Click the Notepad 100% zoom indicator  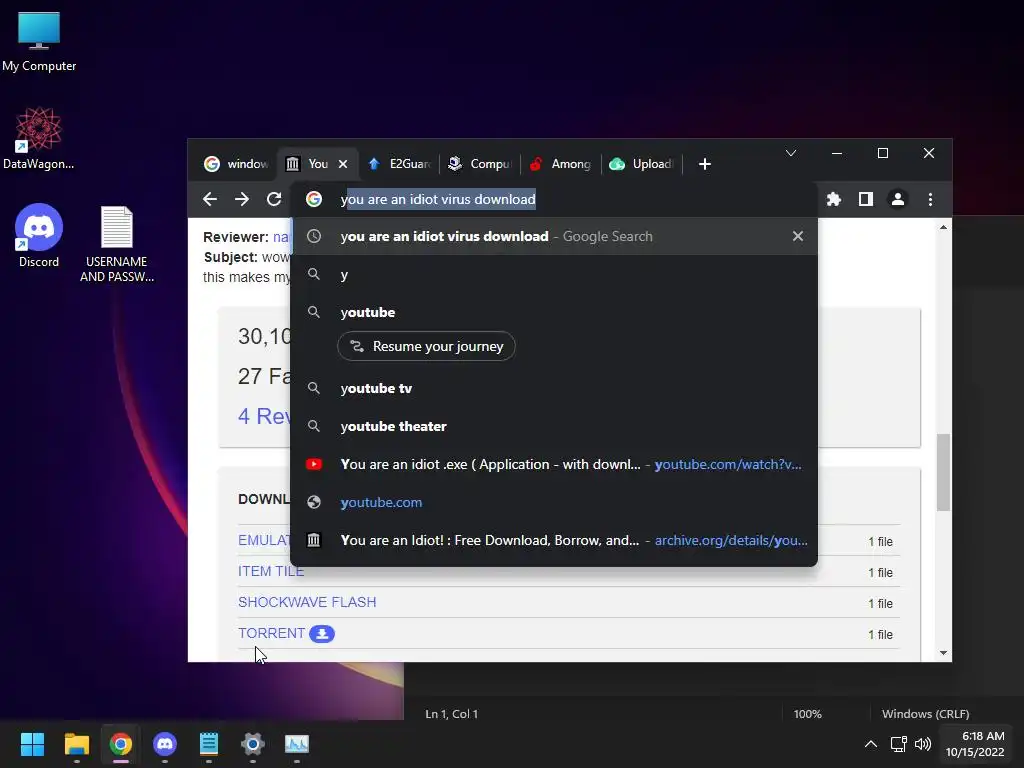807,714
